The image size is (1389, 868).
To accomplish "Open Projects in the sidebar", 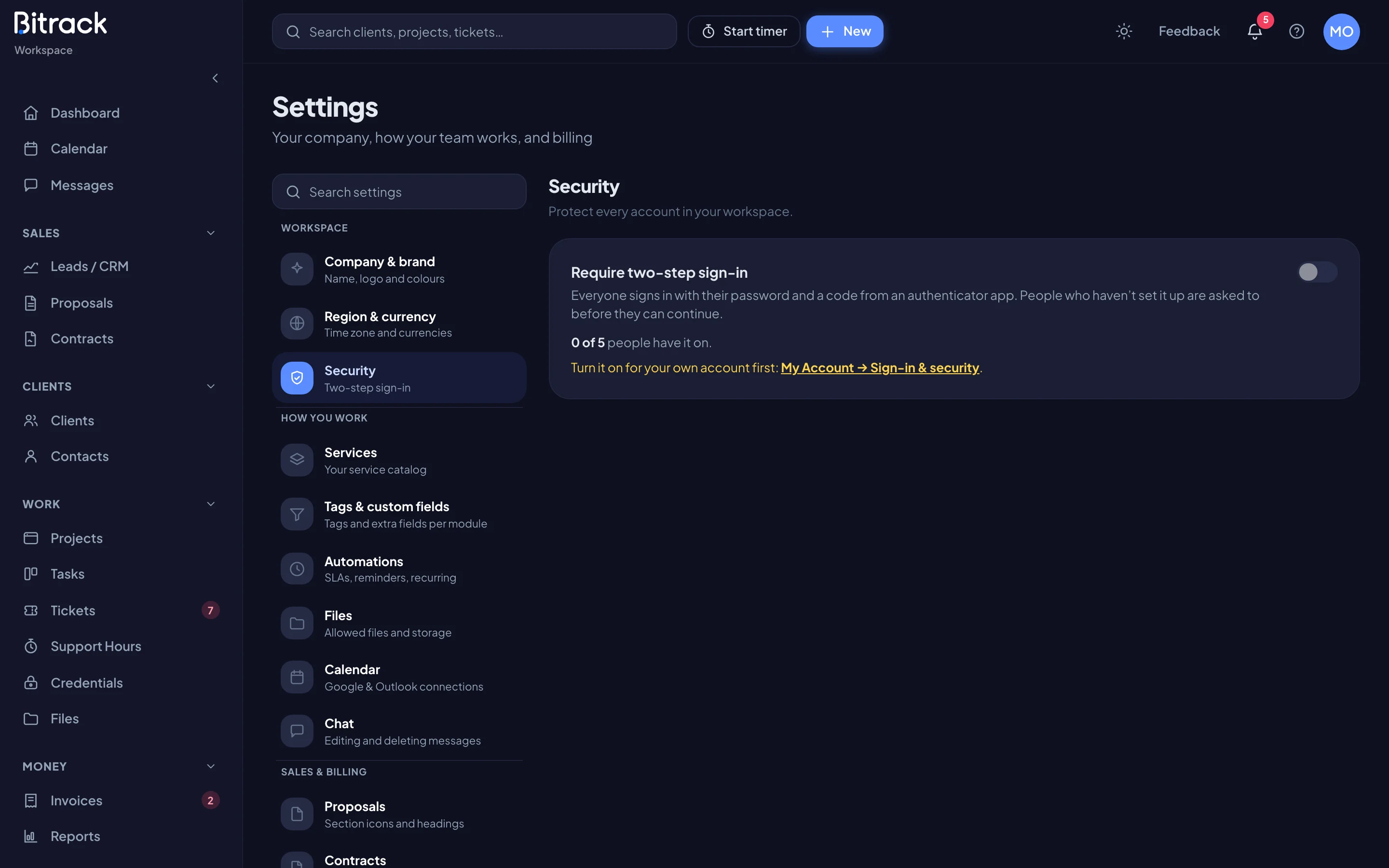I will tap(121, 539).
